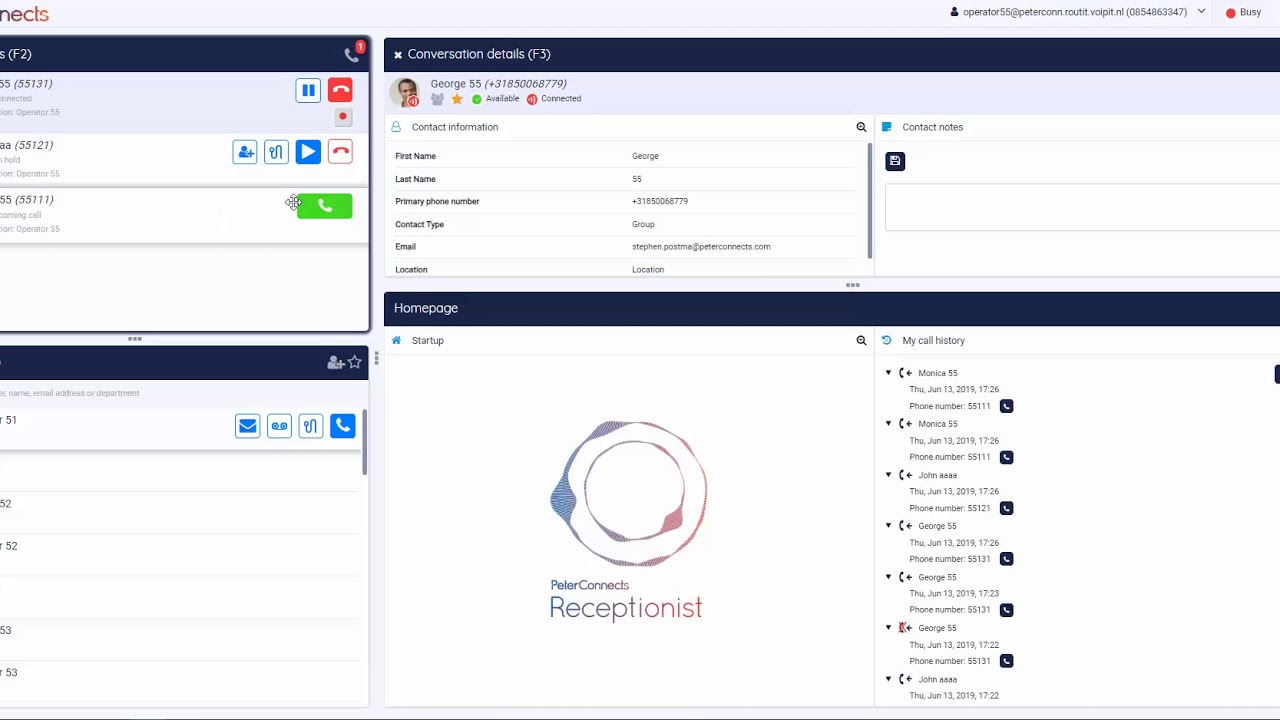Click the Contact Type value Group

pos(643,225)
